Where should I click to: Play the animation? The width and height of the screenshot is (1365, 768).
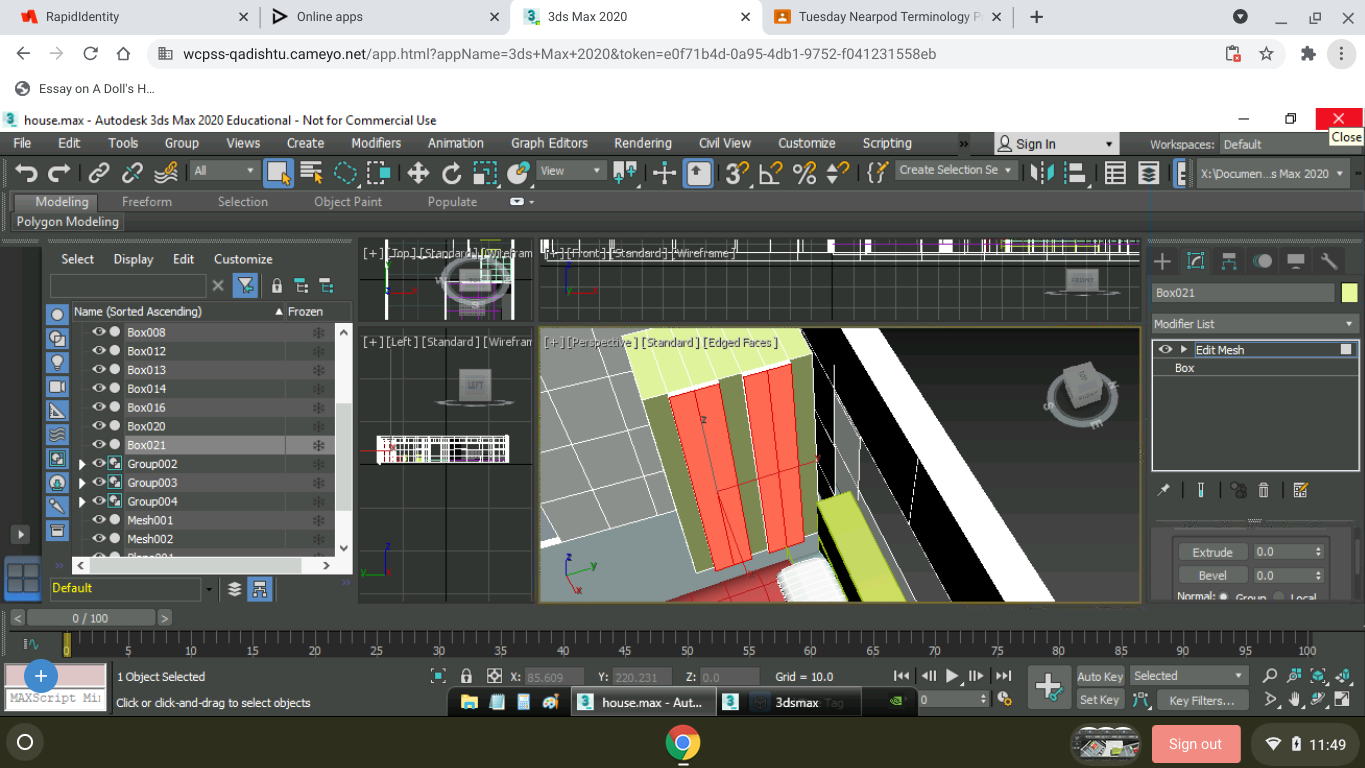click(952, 676)
